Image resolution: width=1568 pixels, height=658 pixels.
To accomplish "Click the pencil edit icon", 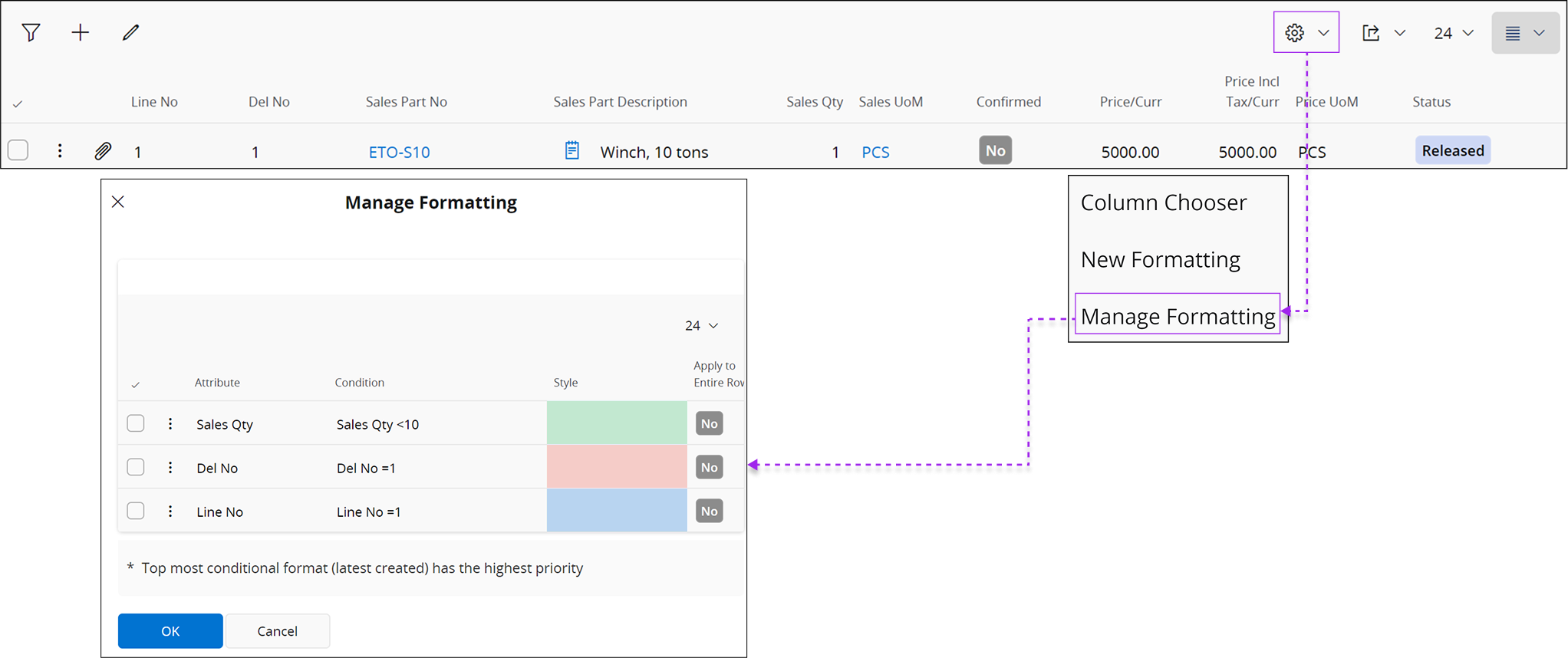I will click(131, 32).
